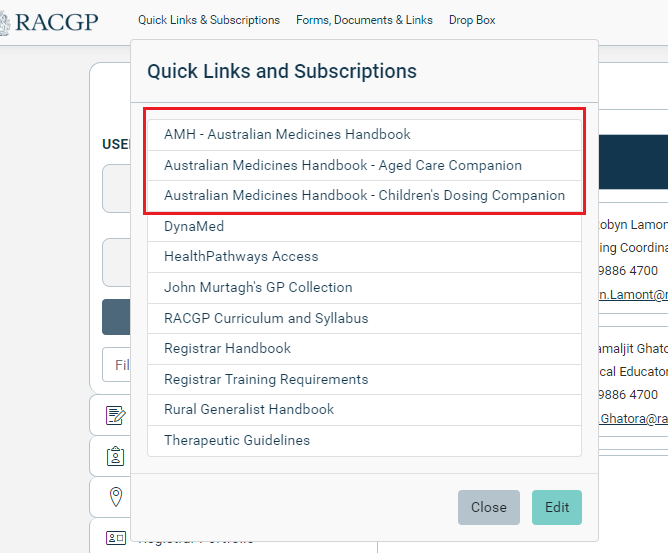Open the Drop Box menu
Screen dimensions: 669x554
click(472, 20)
